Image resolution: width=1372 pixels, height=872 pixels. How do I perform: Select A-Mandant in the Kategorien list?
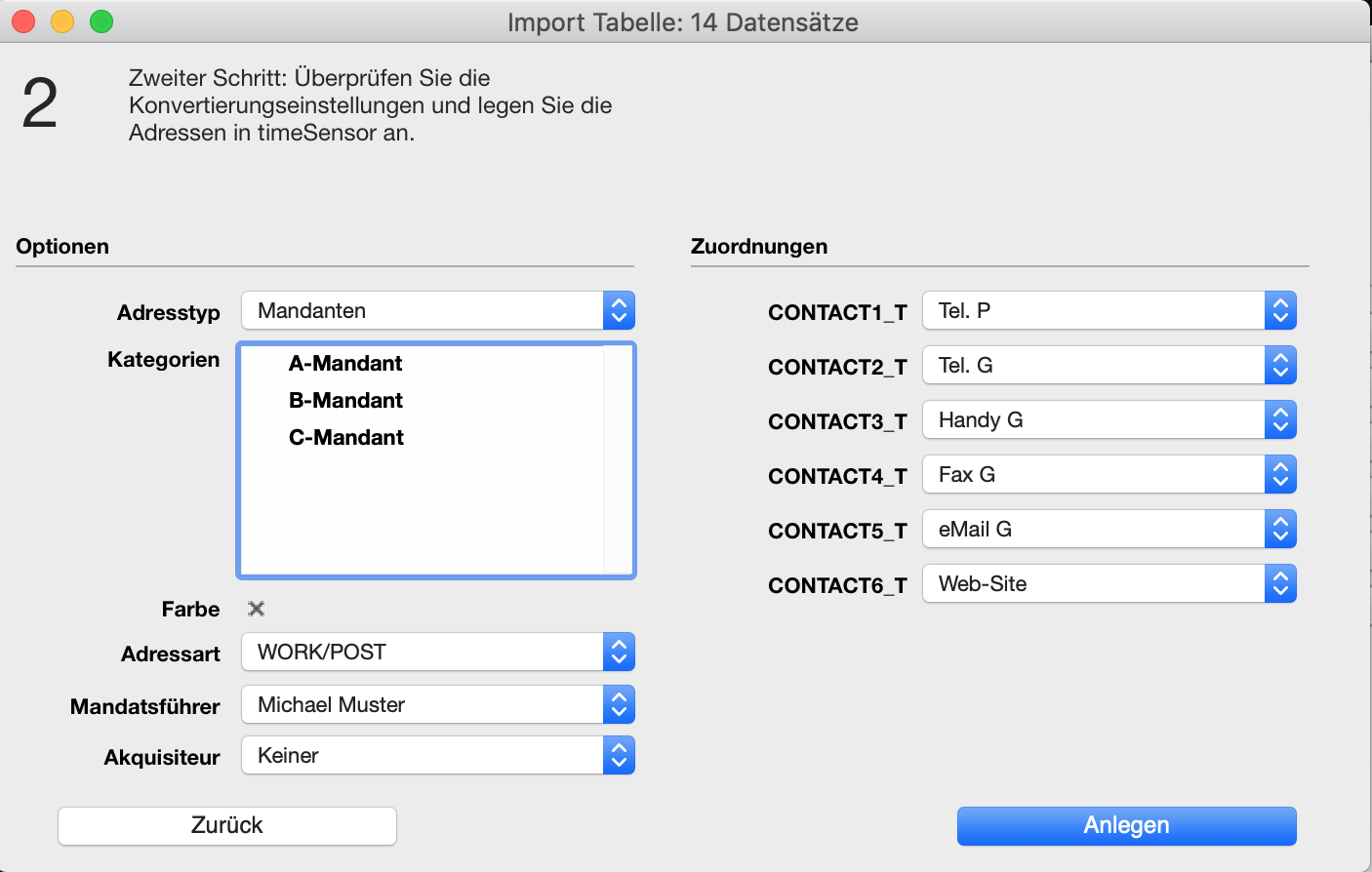(x=345, y=364)
